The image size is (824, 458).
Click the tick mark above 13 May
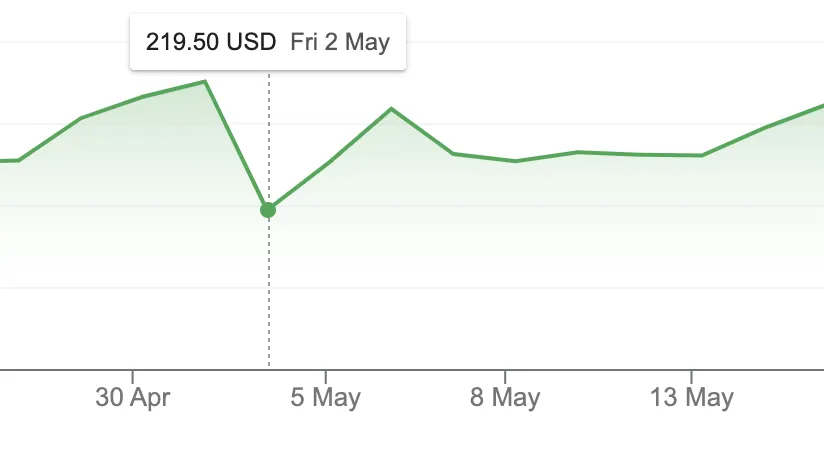tap(692, 377)
